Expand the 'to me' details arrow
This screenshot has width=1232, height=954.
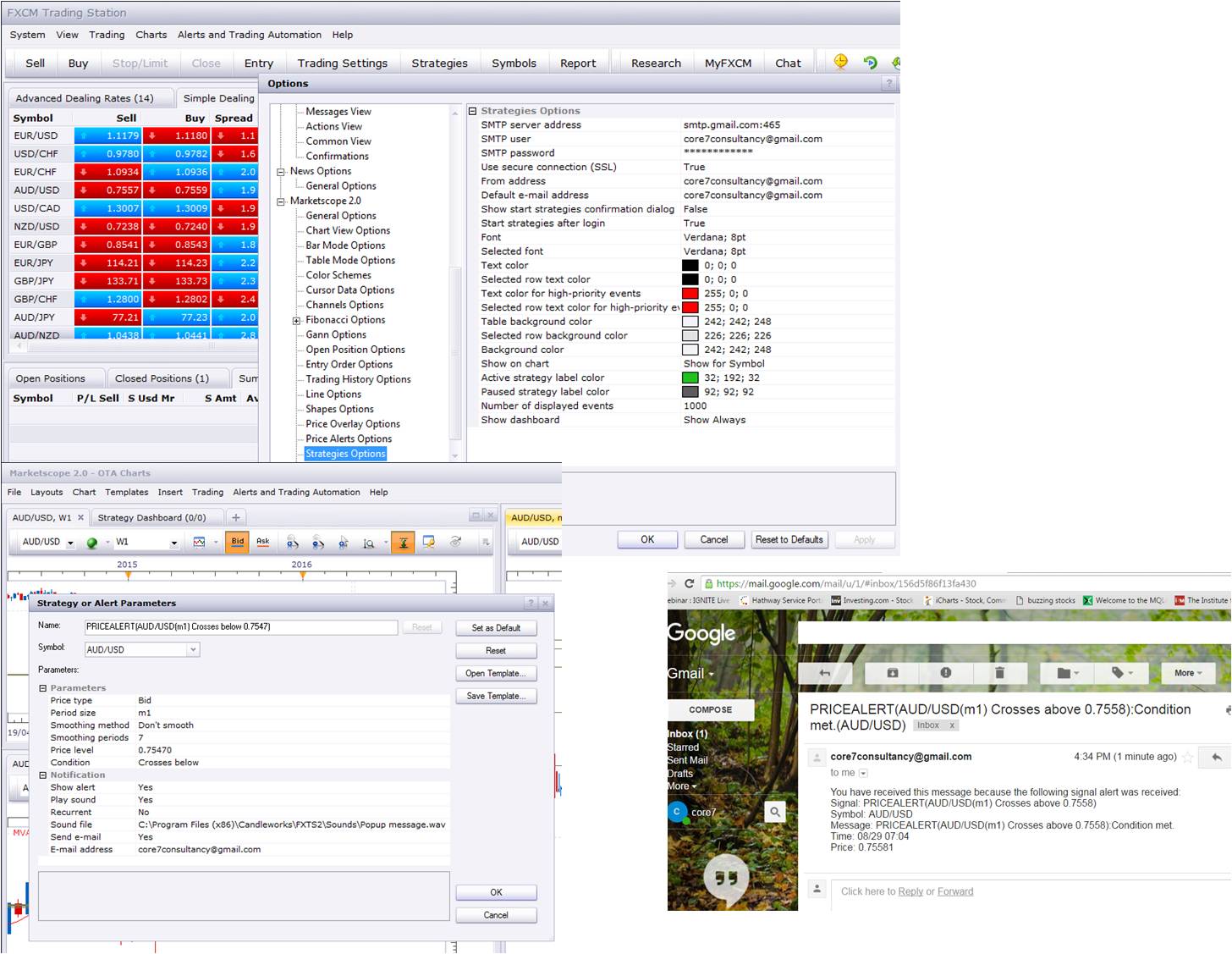(x=863, y=773)
